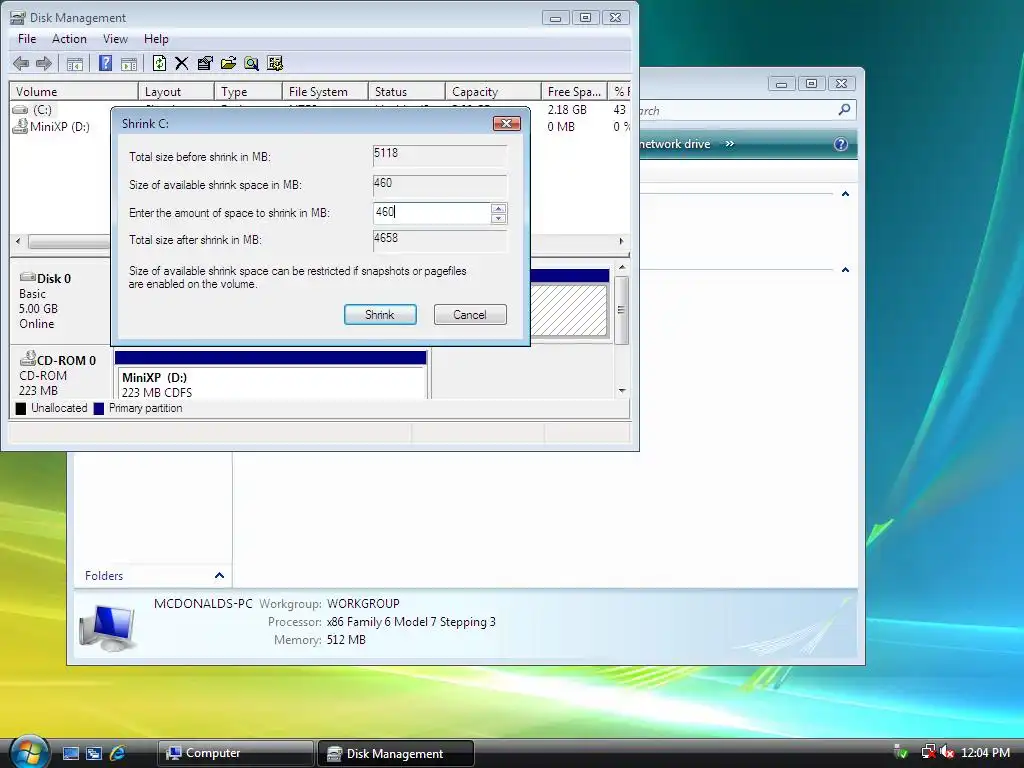The width and height of the screenshot is (1024, 768).
Task: Click the Delete X toolbar icon
Action: pos(182,63)
